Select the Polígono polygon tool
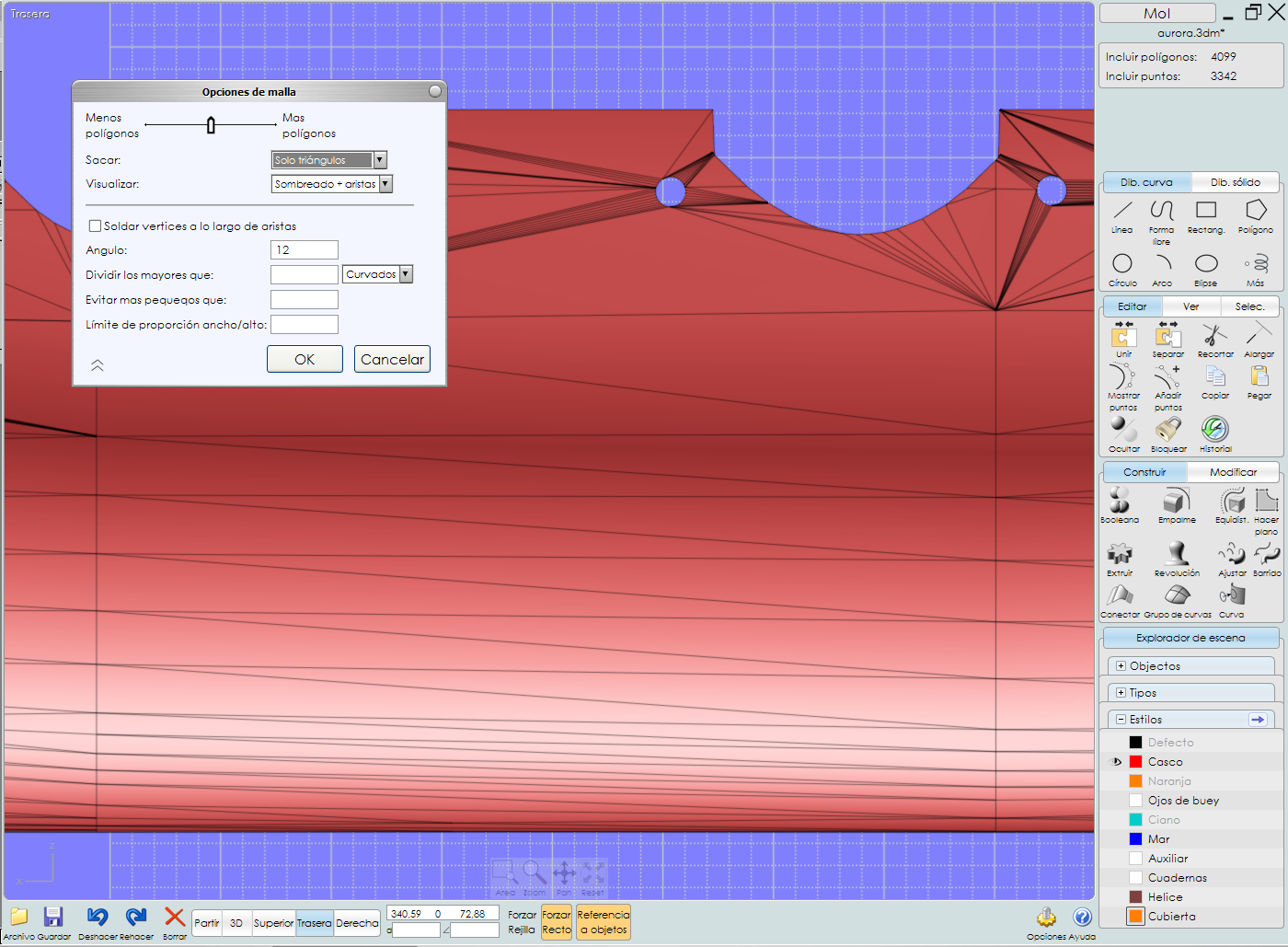 1256,217
